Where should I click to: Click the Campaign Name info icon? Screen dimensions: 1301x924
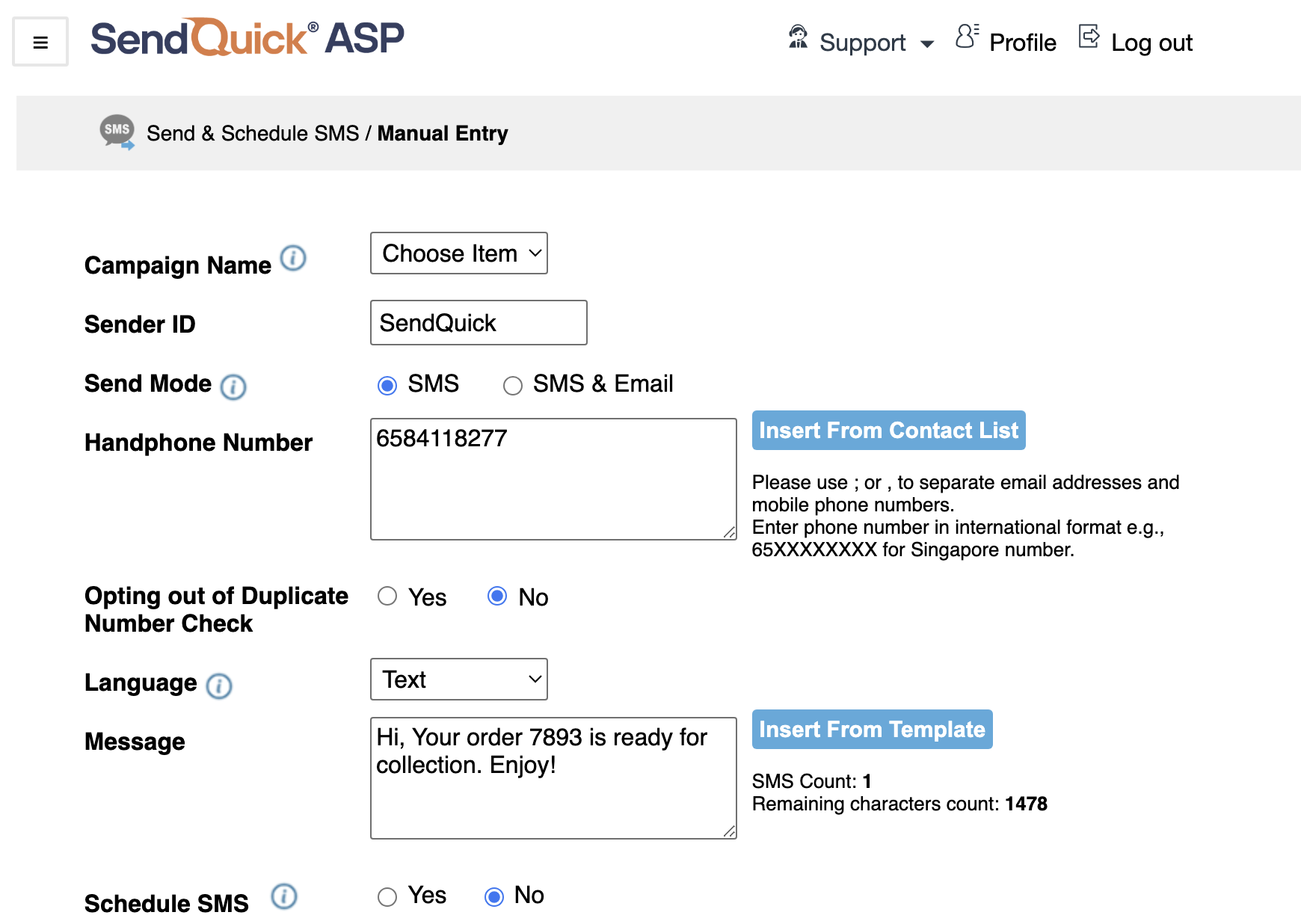293,258
